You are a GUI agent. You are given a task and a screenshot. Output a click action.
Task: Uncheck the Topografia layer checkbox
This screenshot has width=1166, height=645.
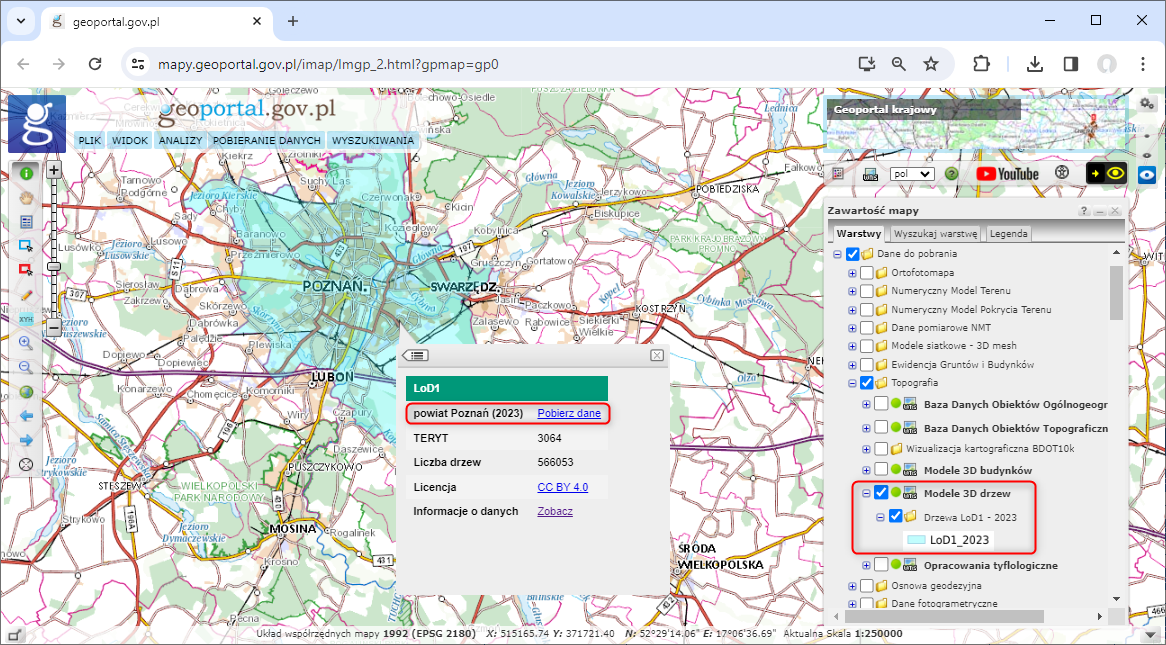tap(866, 382)
